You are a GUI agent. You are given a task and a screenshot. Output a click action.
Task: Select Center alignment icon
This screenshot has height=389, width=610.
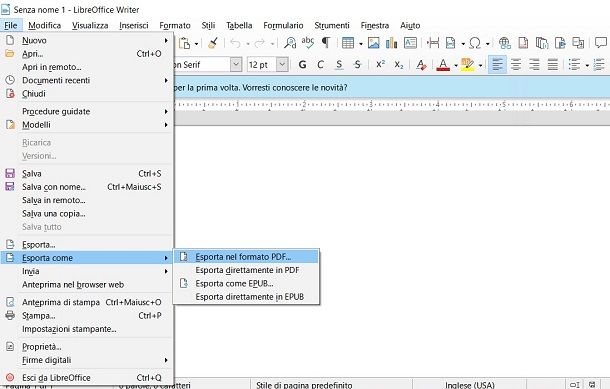516,65
